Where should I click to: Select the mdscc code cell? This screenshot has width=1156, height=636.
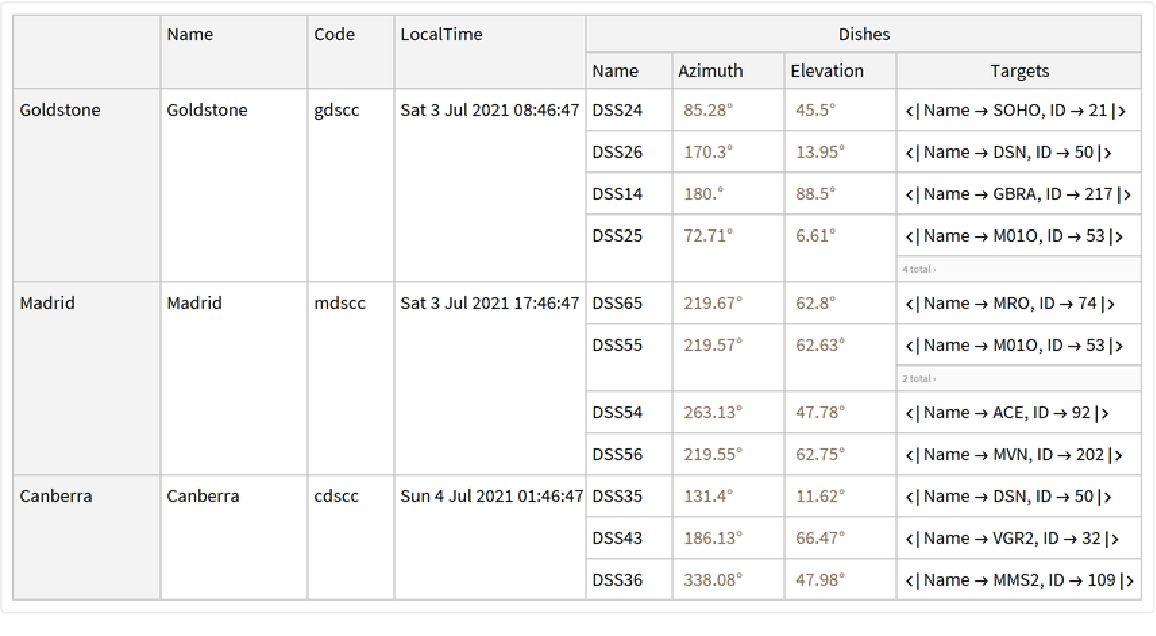coord(339,303)
